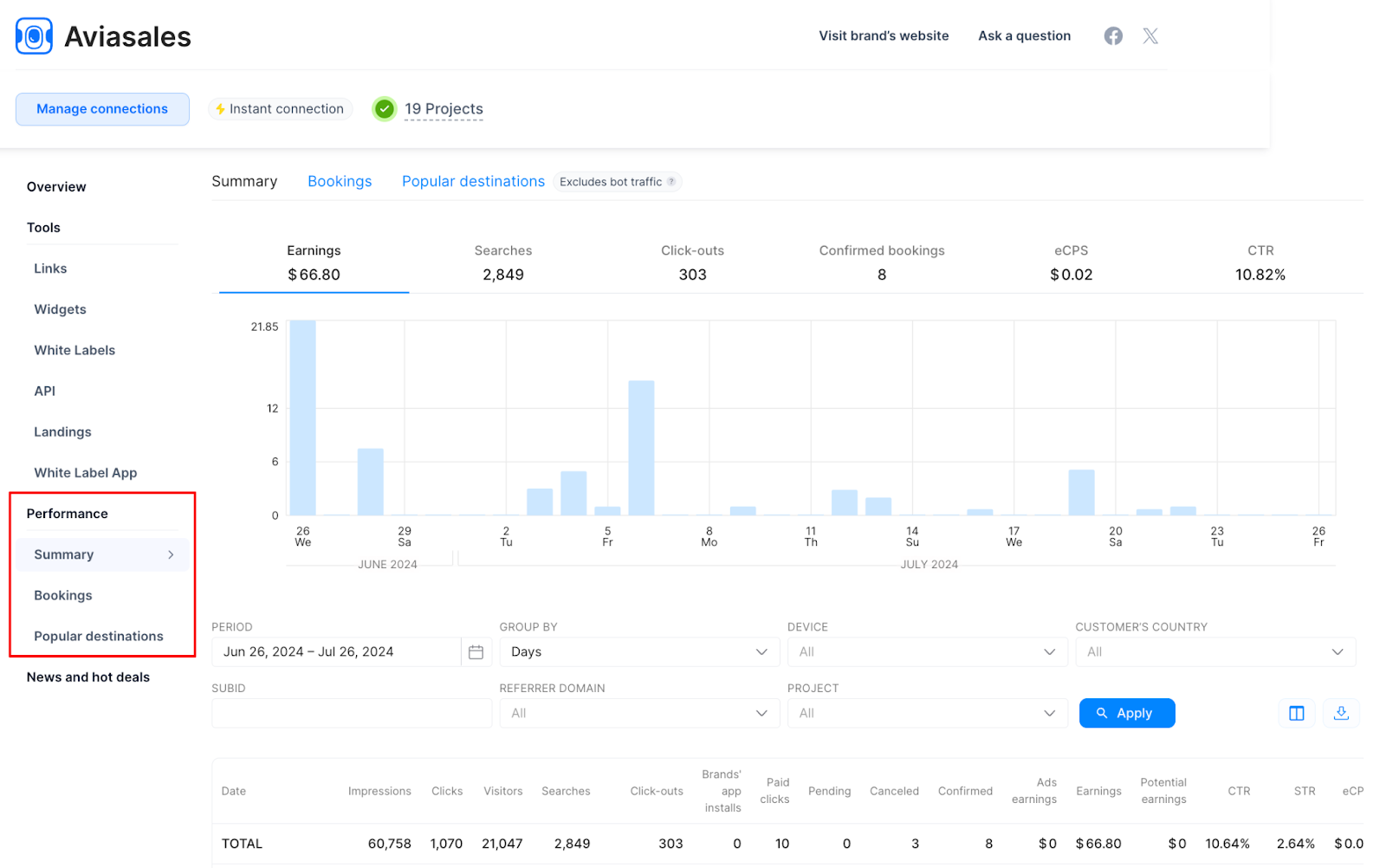Switch to the Bookings tab

click(x=340, y=181)
